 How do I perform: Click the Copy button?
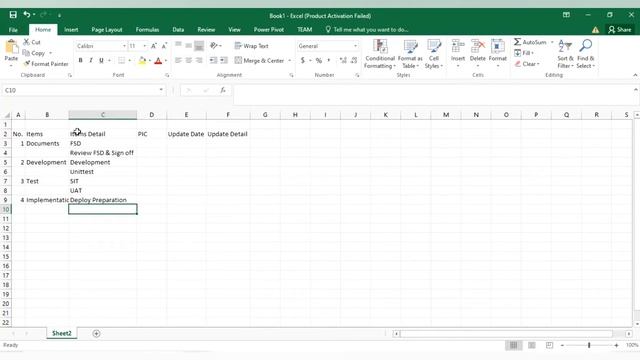click(34, 53)
